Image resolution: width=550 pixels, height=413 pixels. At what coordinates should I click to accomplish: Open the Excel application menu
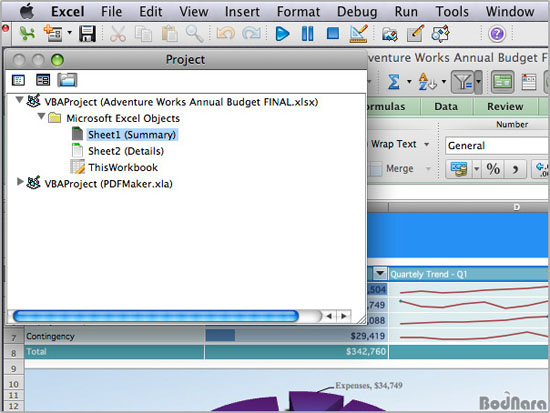(67, 12)
